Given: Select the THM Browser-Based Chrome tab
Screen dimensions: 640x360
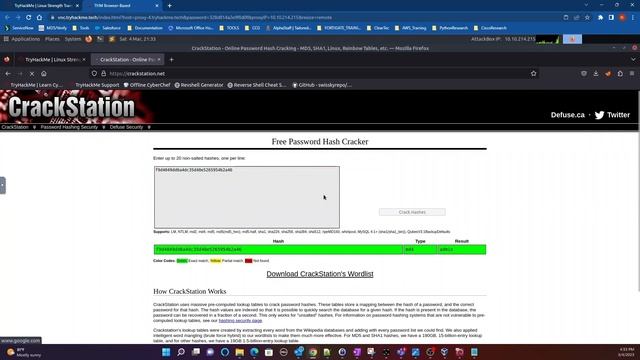Looking at the screenshot, I should coord(121,6).
